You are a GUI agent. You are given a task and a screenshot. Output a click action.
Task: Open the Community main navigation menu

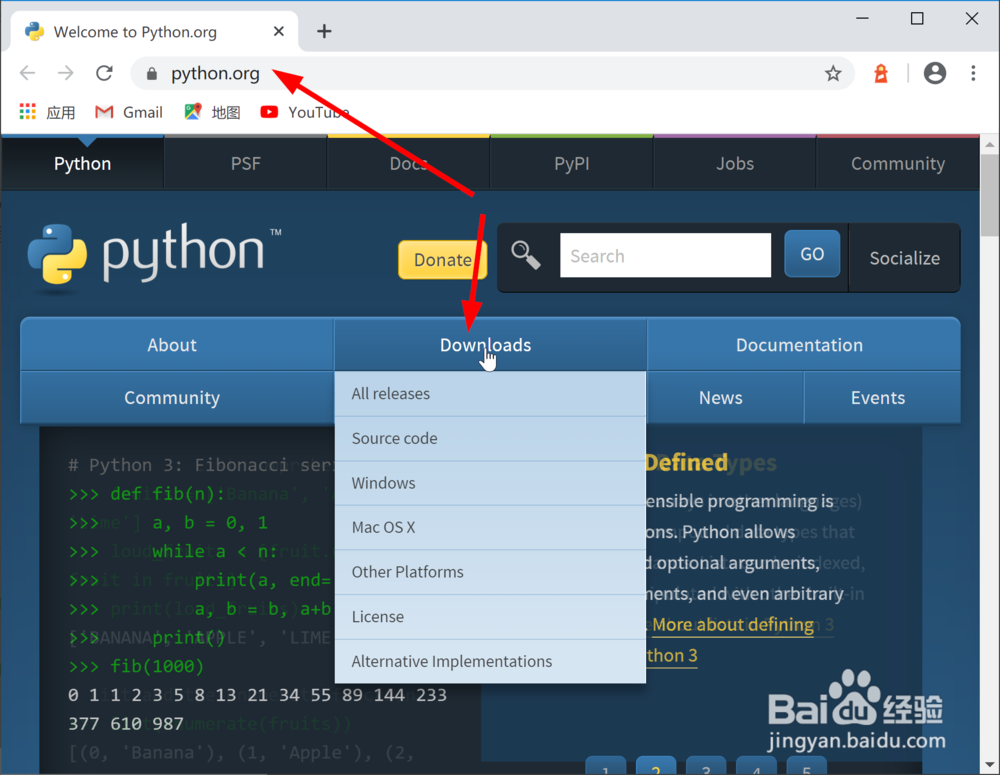click(177, 397)
